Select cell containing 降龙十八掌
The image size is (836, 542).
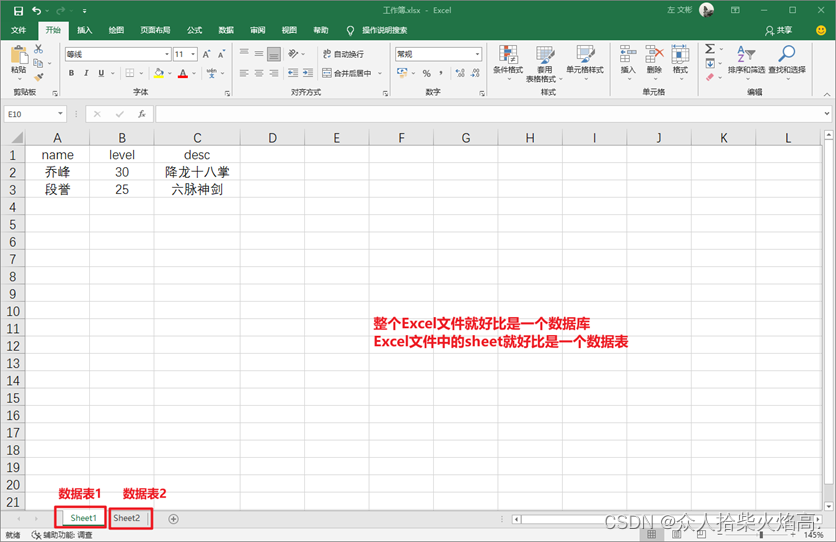coord(197,172)
